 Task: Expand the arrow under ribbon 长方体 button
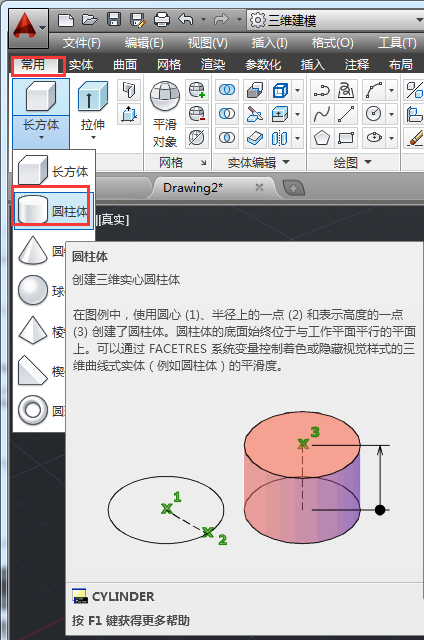tap(41, 138)
